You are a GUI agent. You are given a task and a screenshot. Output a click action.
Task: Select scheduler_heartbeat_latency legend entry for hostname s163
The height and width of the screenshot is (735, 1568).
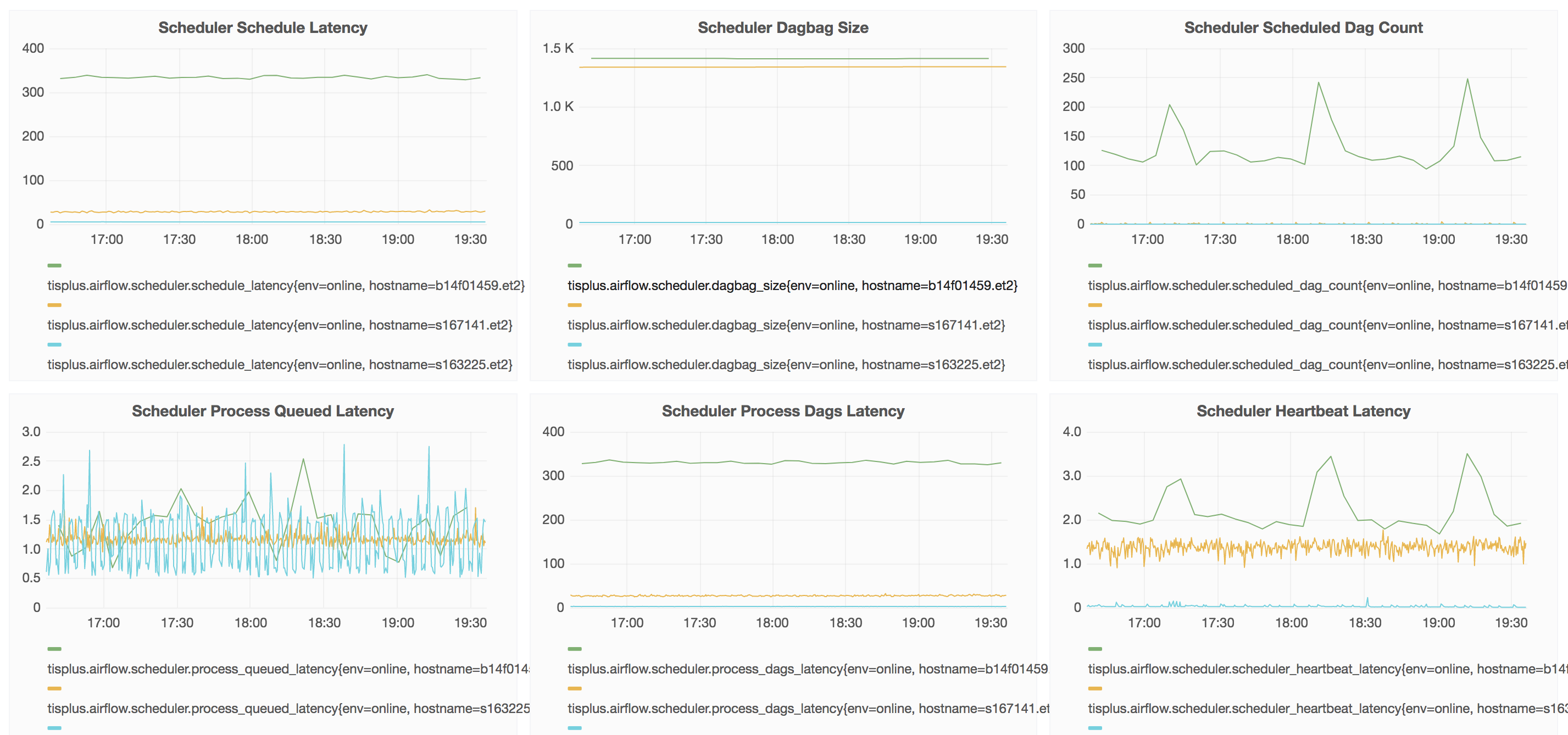pyautogui.click(x=1327, y=708)
